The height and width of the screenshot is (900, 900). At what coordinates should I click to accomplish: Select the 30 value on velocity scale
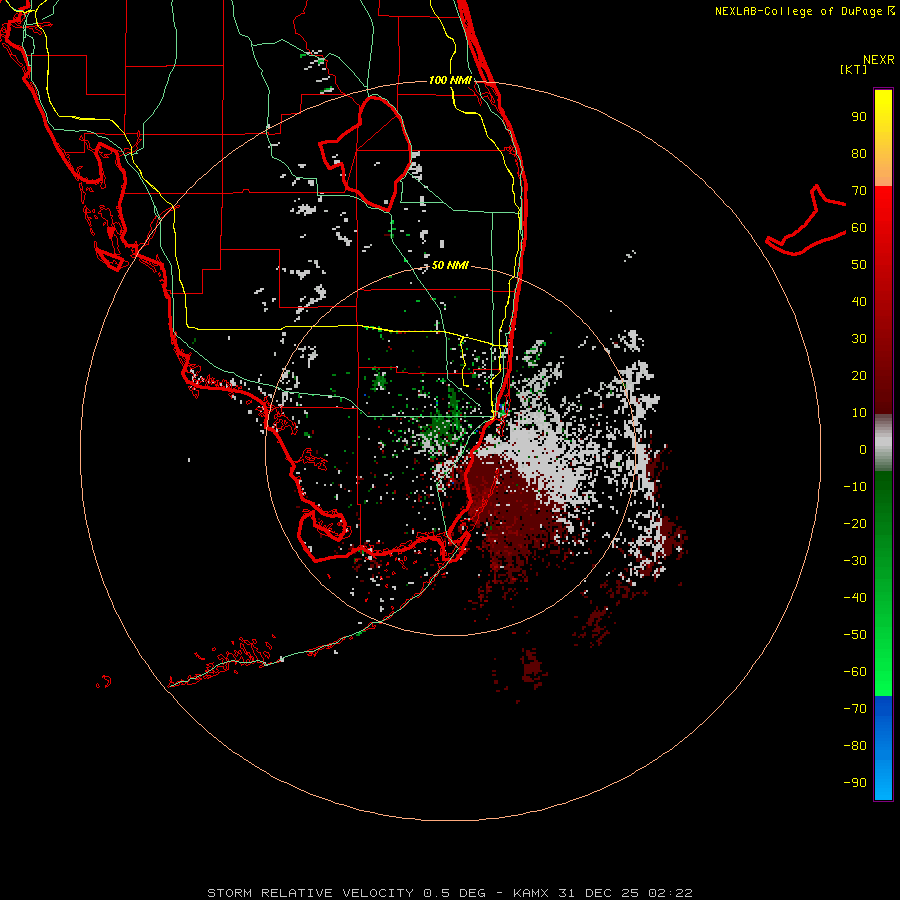859,339
